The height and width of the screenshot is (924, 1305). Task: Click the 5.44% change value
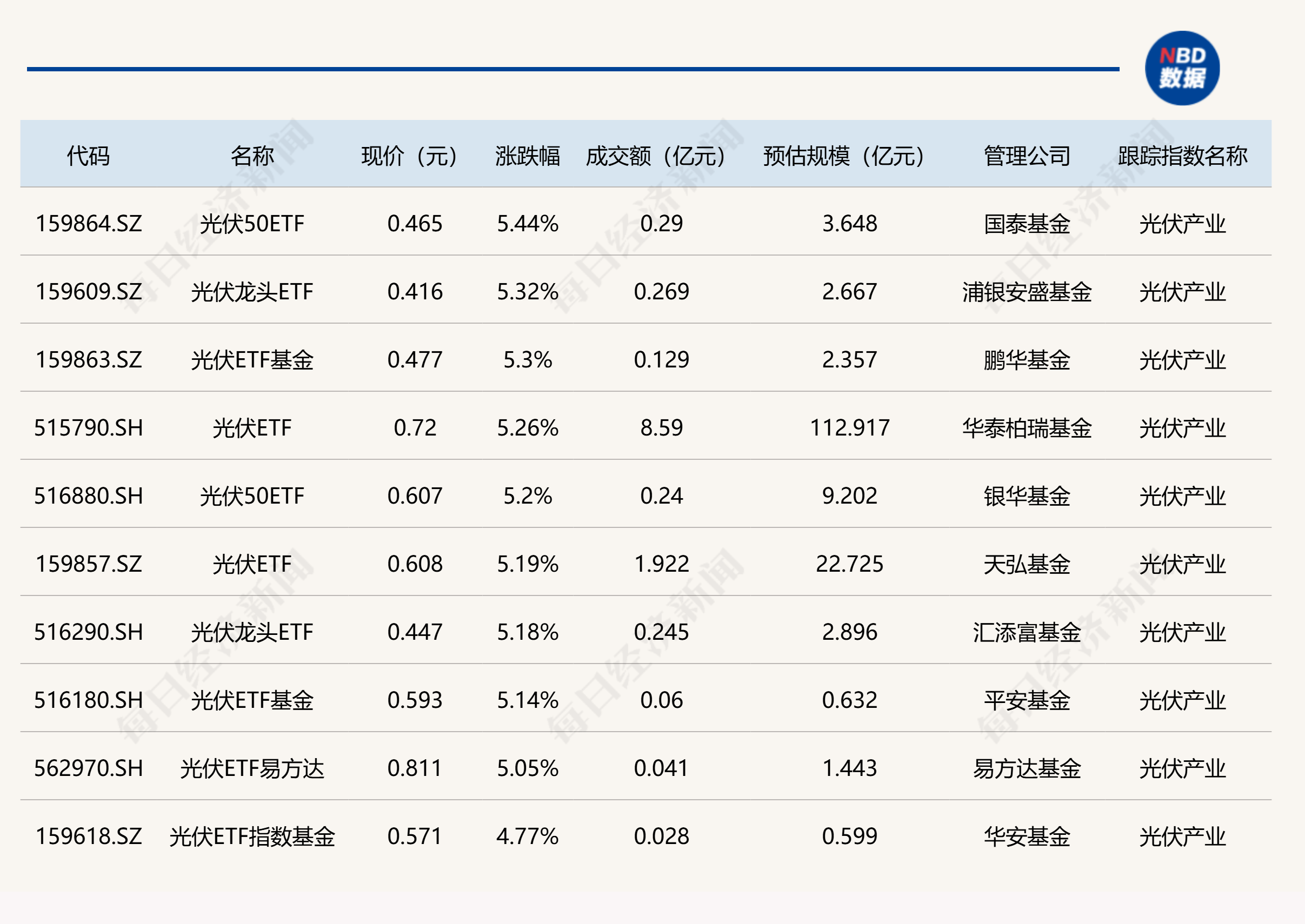527,223
